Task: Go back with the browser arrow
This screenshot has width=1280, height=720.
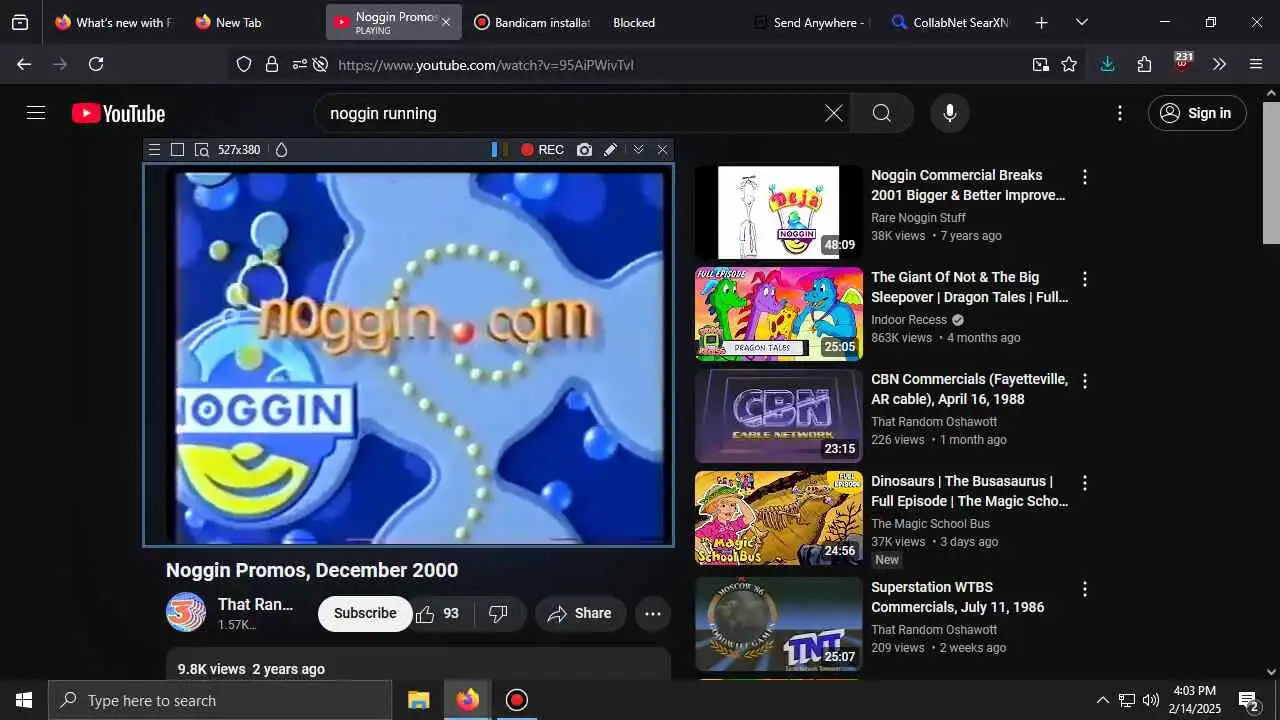Action: [x=24, y=64]
